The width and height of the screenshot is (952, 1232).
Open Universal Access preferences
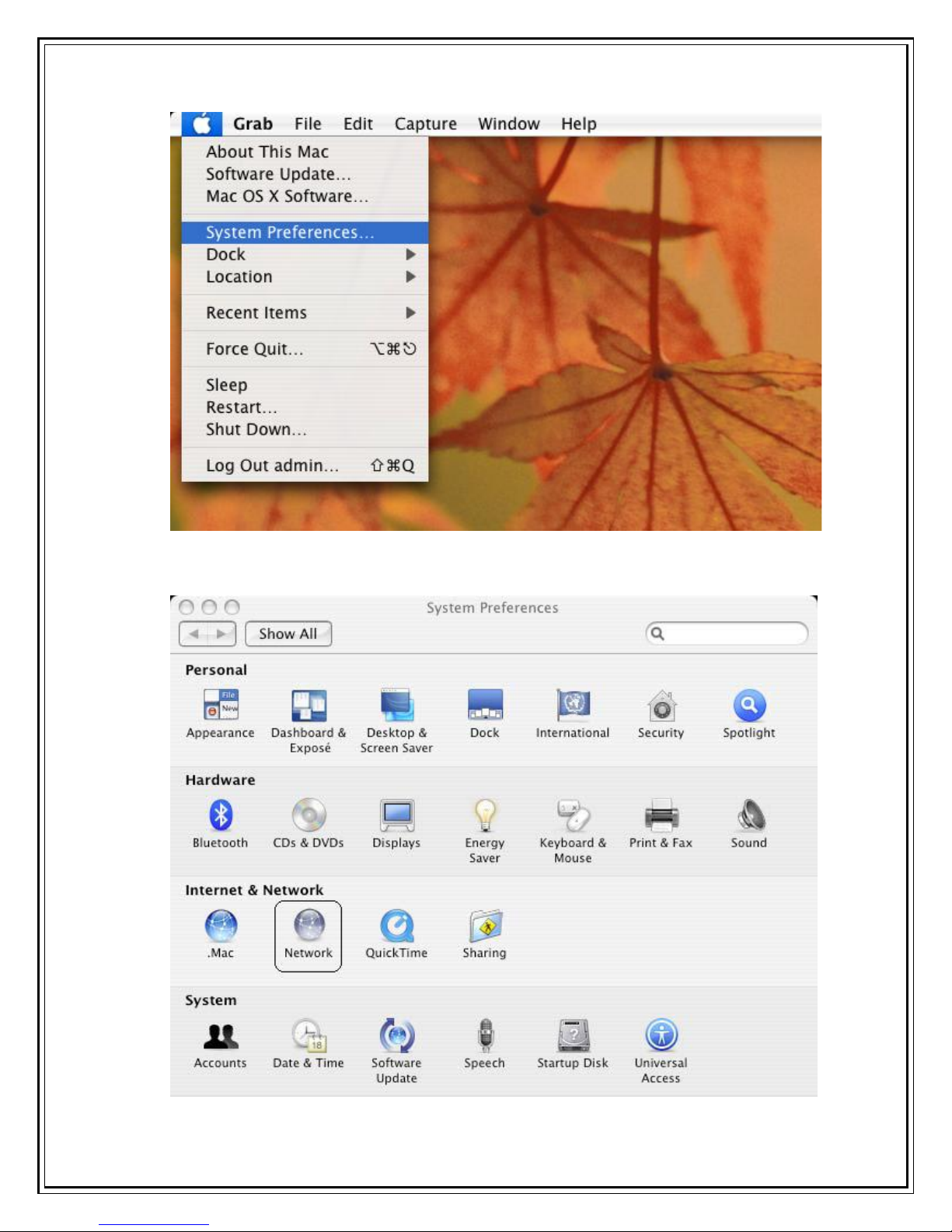(661, 1052)
